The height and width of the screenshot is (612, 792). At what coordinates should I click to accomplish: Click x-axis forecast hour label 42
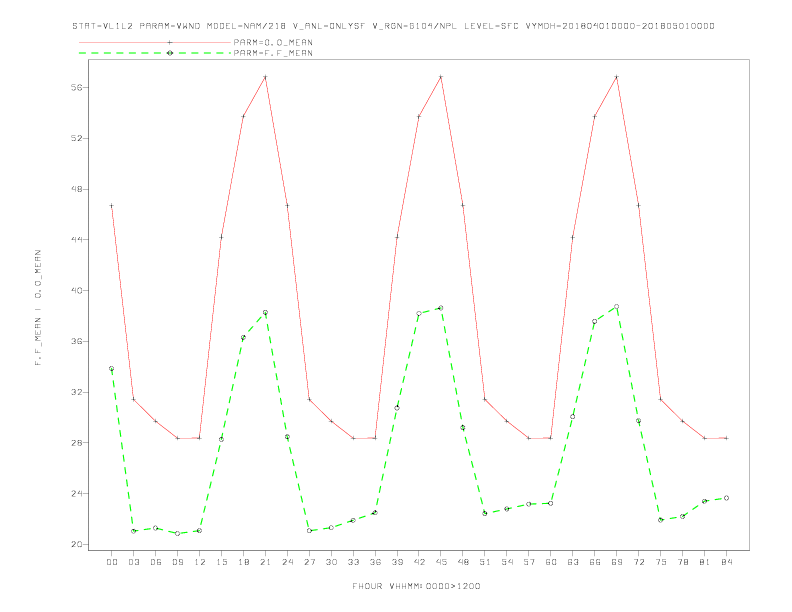tap(419, 562)
